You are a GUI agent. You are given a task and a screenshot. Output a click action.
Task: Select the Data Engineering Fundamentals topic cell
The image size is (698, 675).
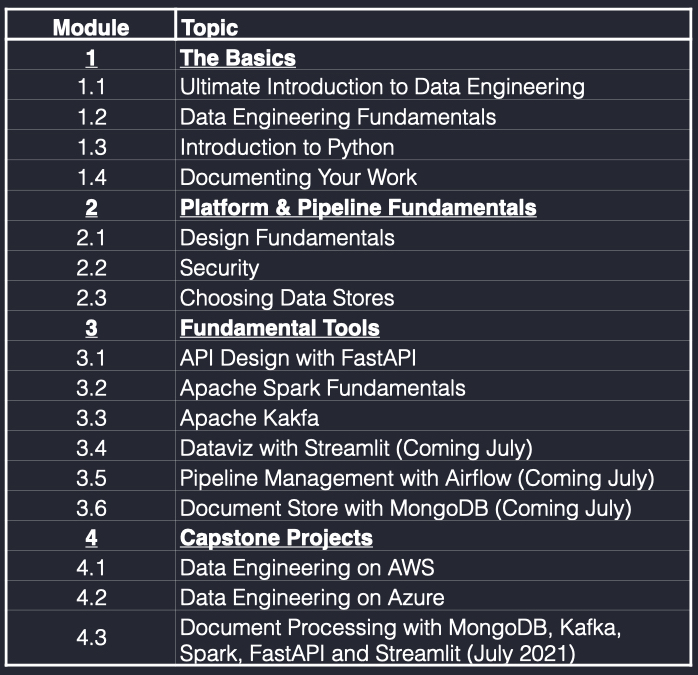tap(433, 115)
